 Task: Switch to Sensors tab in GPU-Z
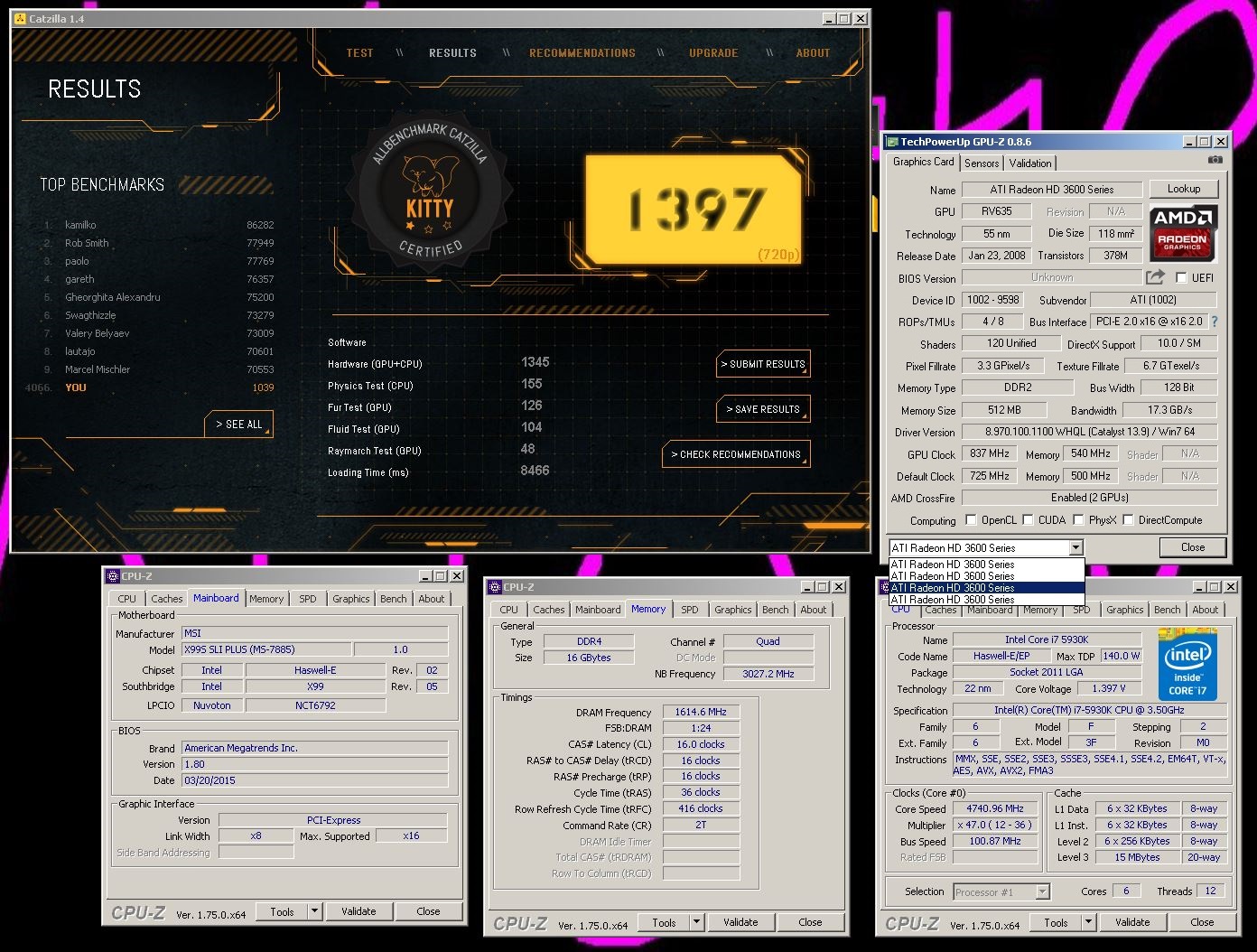982,163
